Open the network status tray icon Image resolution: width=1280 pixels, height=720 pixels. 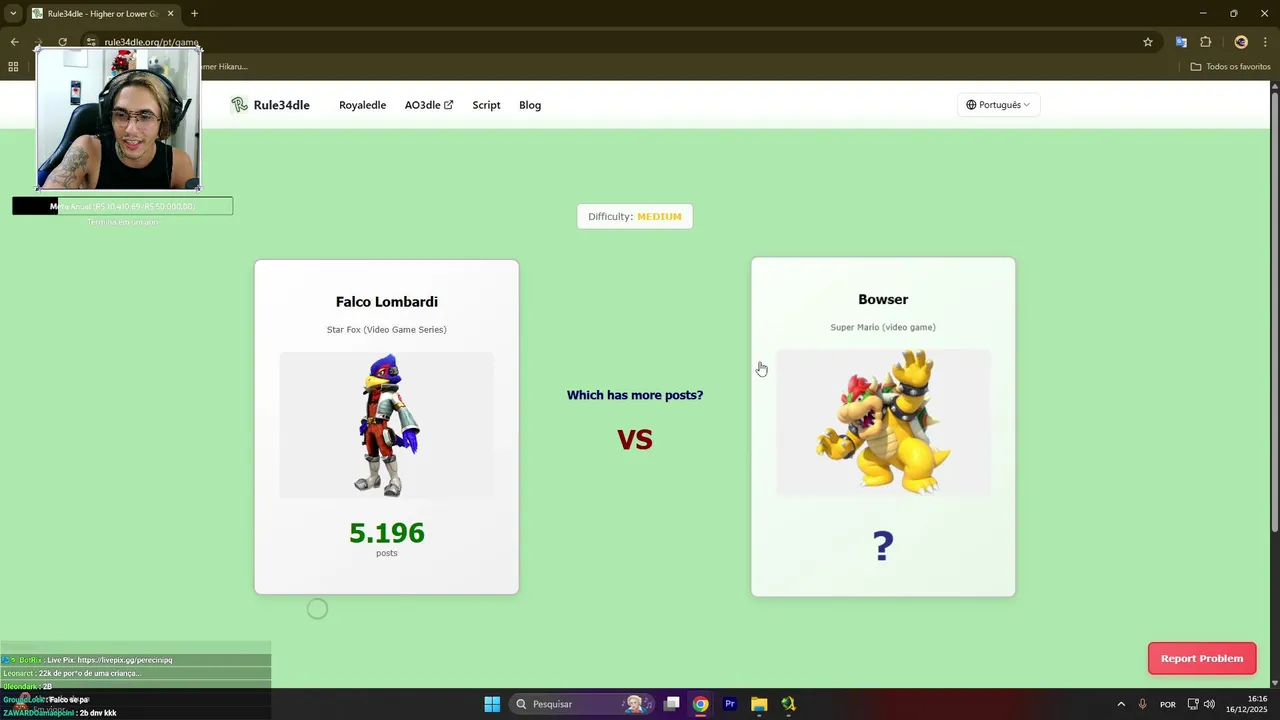point(1193,704)
